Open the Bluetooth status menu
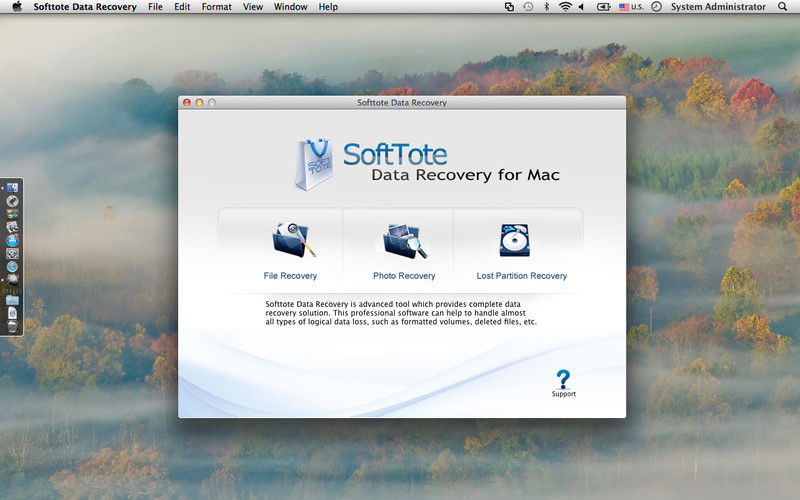 point(546,7)
